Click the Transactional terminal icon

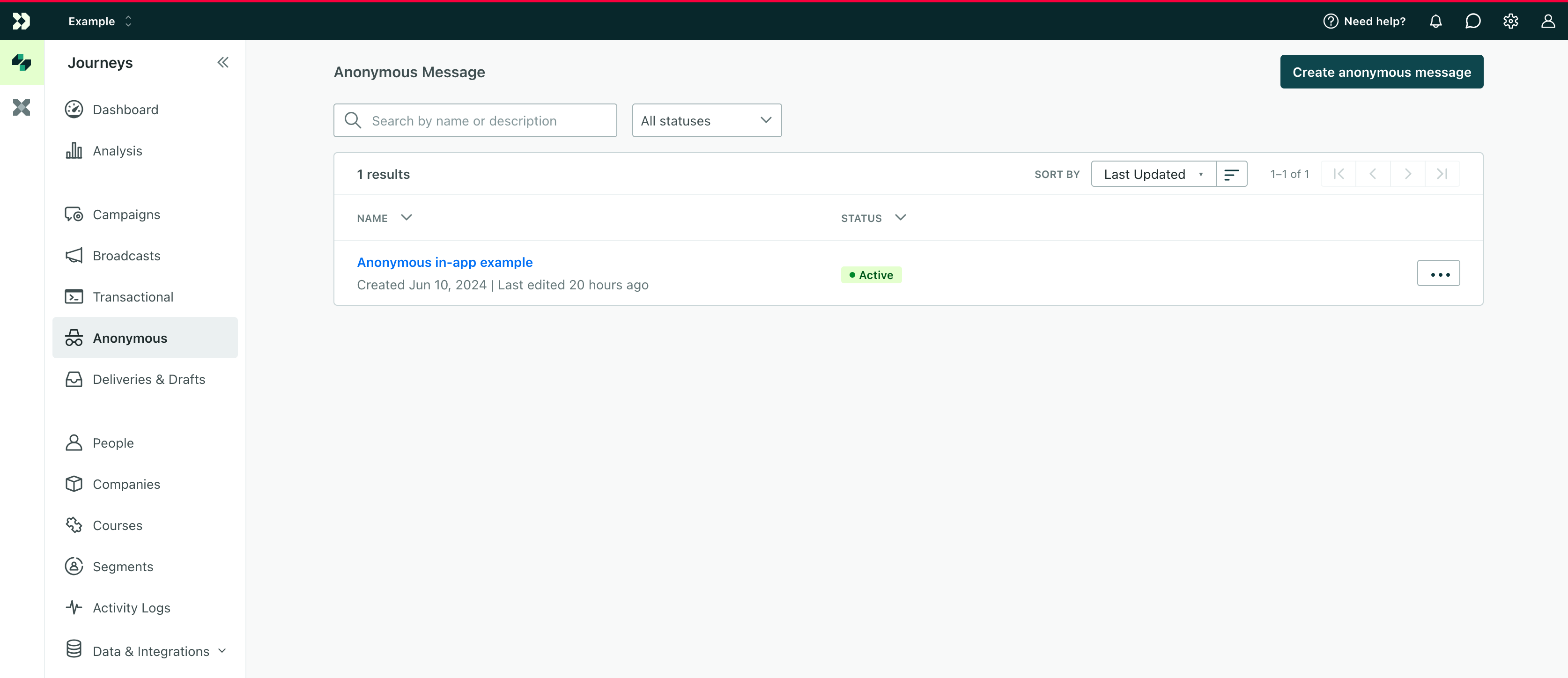[x=74, y=296]
